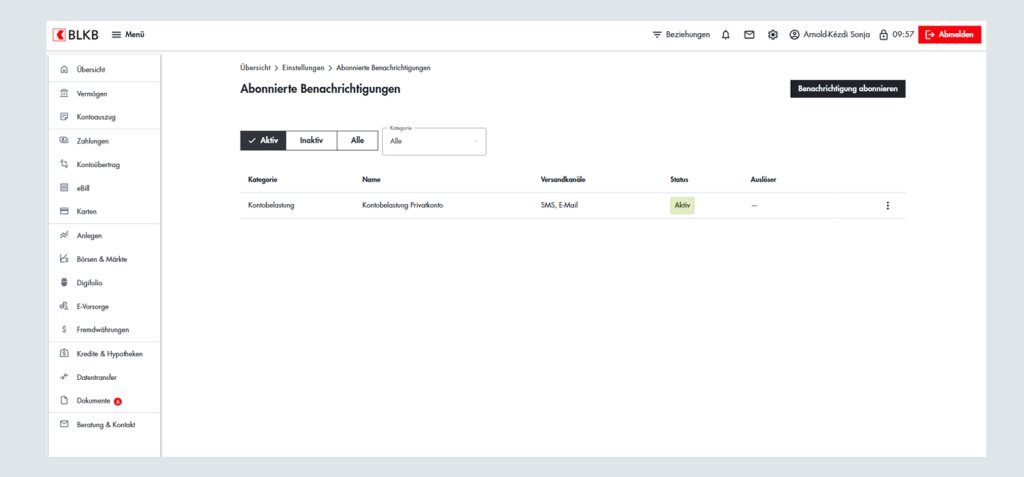Click the Datentransfer icon

click(x=64, y=377)
